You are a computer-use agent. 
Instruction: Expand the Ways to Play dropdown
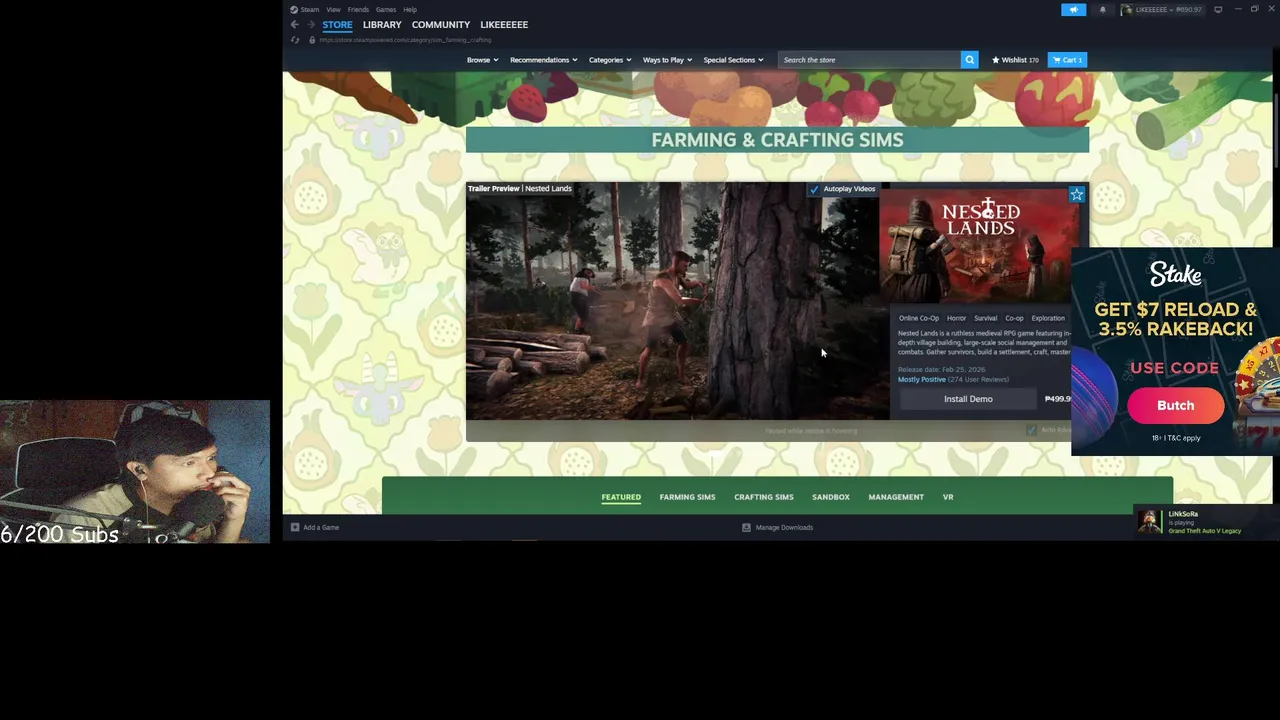tap(667, 60)
